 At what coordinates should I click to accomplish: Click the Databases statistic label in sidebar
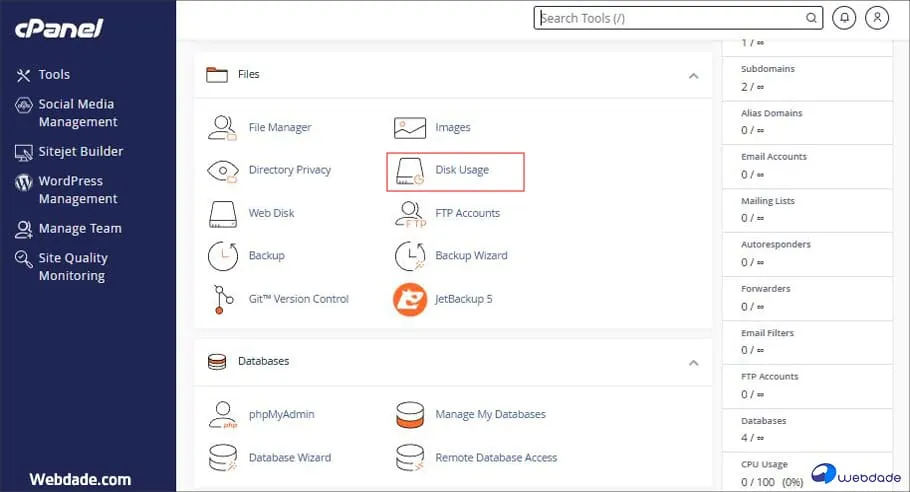coord(763,421)
